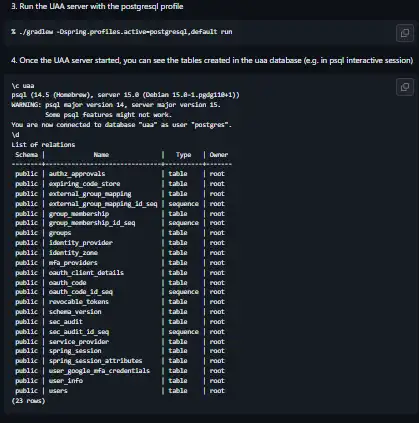Viewport: 419px width, 423px height.
Task: Click the 'You are now connected' line
Action: pyautogui.click(x=121, y=125)
